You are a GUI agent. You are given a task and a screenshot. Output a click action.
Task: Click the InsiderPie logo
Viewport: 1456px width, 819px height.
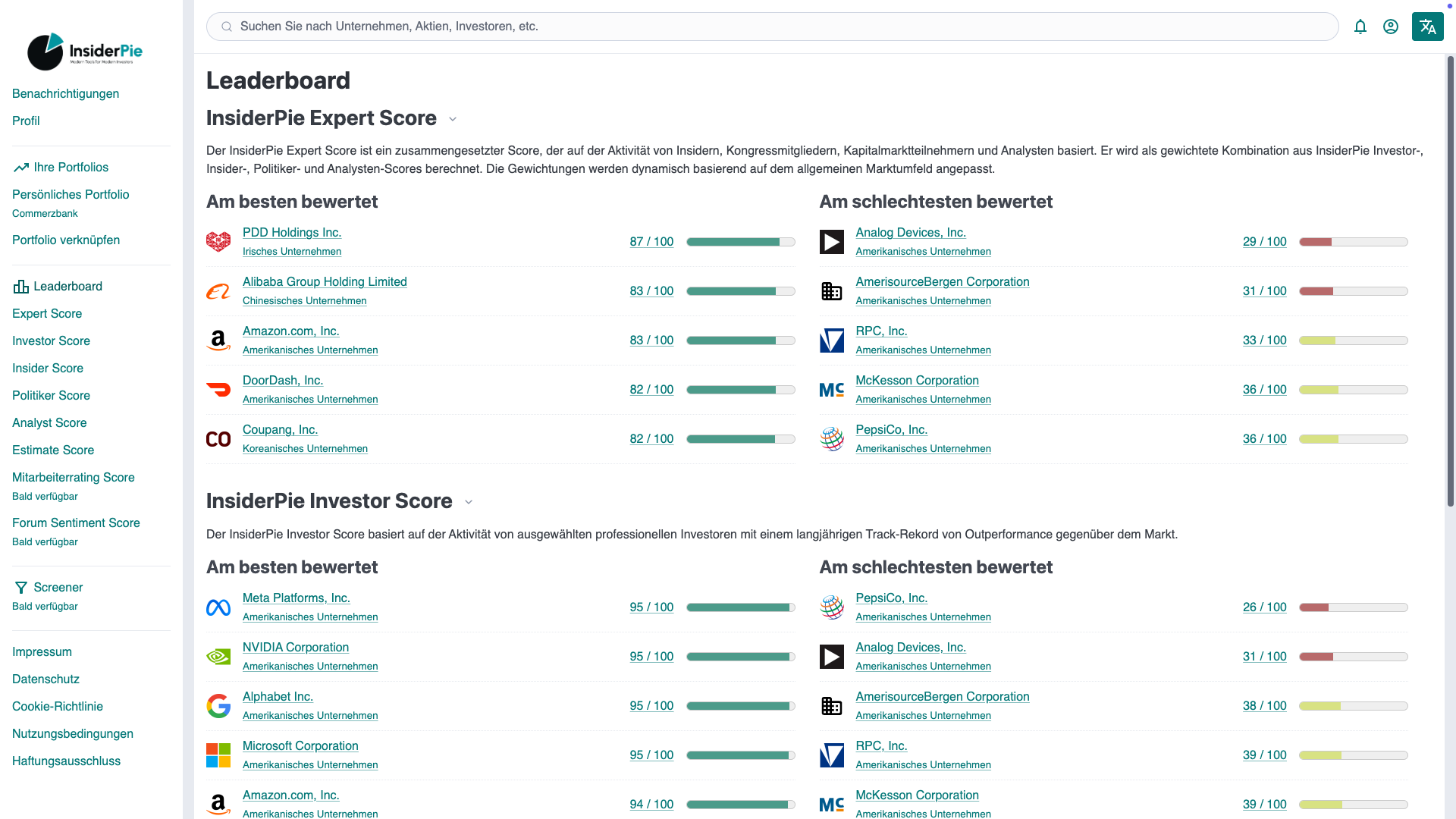tap(85, 52)
